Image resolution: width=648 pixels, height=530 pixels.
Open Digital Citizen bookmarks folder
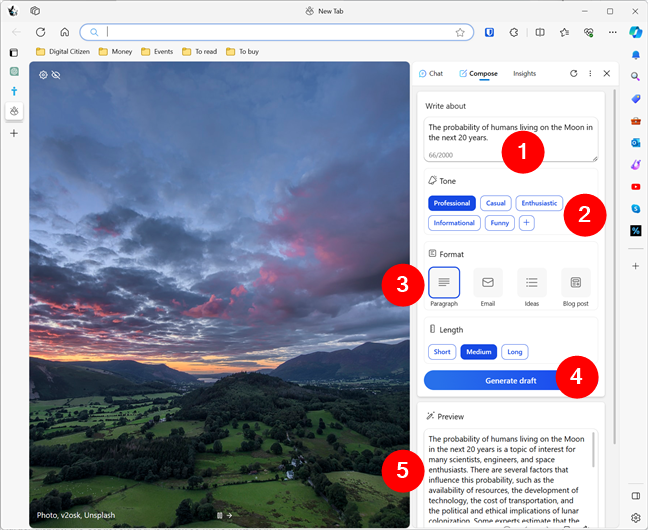coord(63,52)
